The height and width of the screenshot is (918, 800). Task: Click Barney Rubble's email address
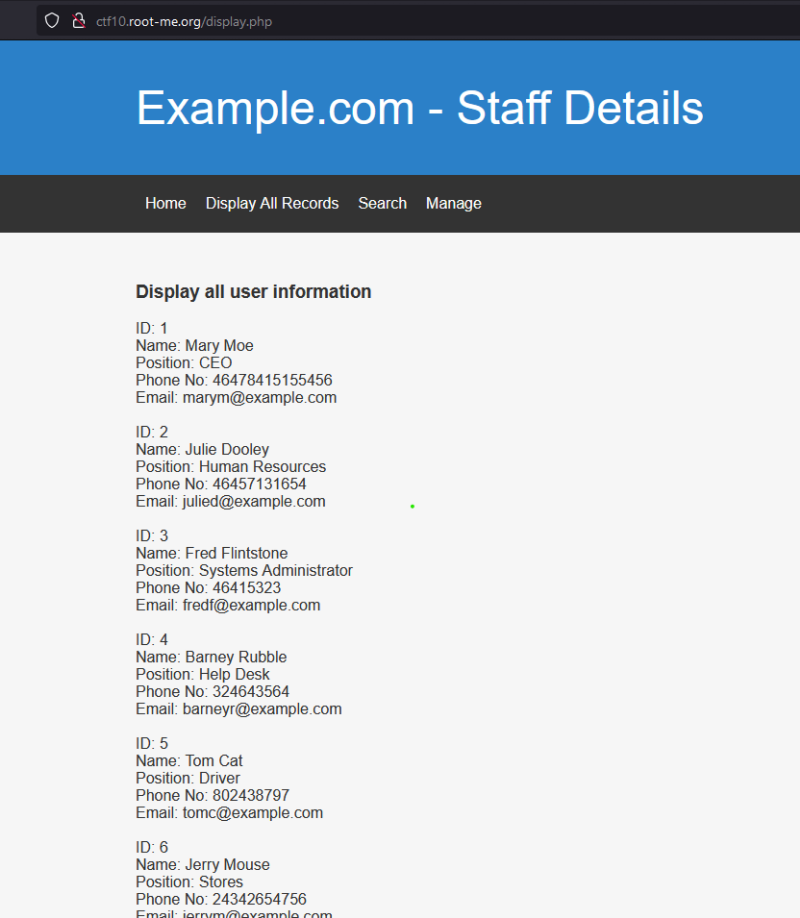tap(262, 709)
